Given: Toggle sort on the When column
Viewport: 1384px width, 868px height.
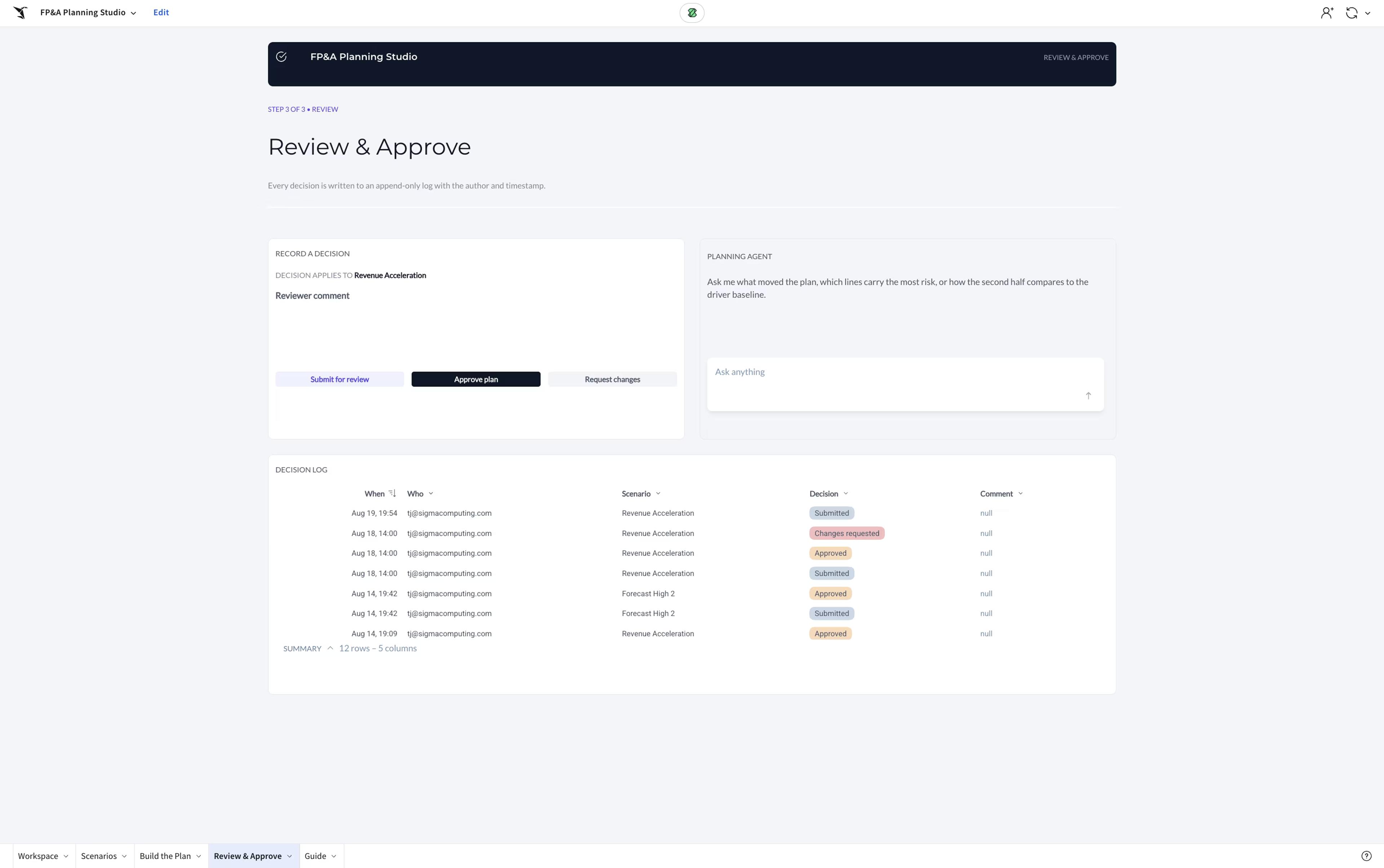Looking at the screenshot, I should (x=392, y=493).
